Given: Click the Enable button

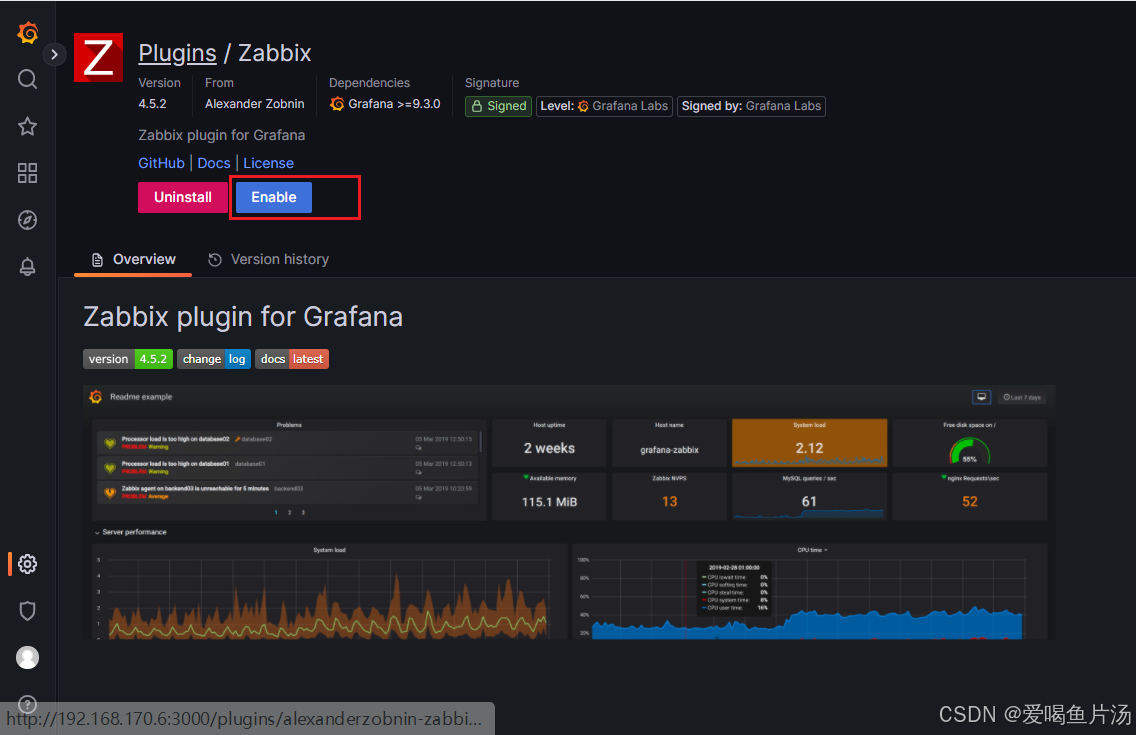Looking at the screenshot, I should (274, 197).
